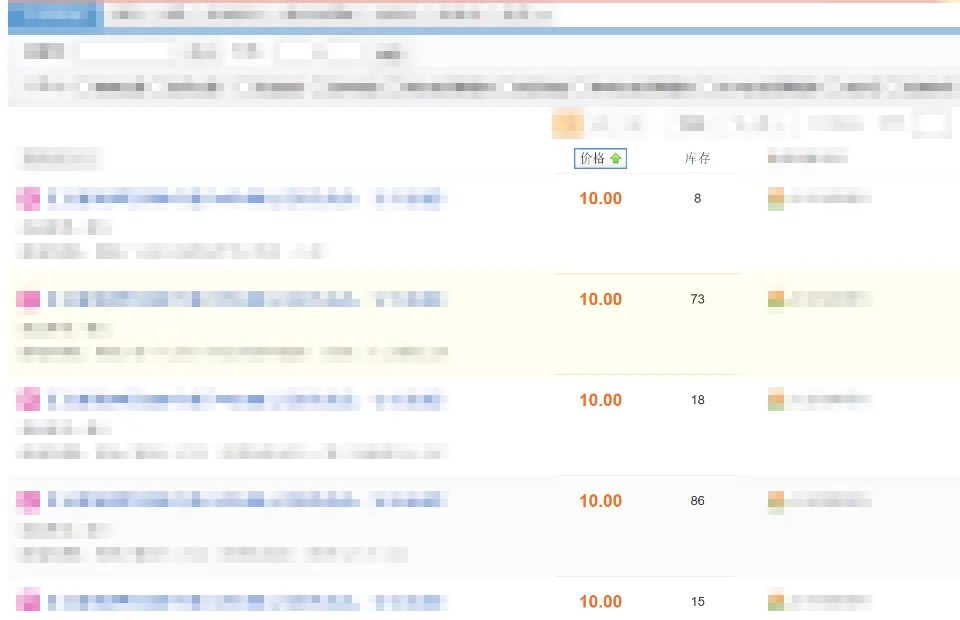Click price 10.00 in stock-15 row
Image resolution: width=960 pixels, height=620 pixels.
(601, 602)
